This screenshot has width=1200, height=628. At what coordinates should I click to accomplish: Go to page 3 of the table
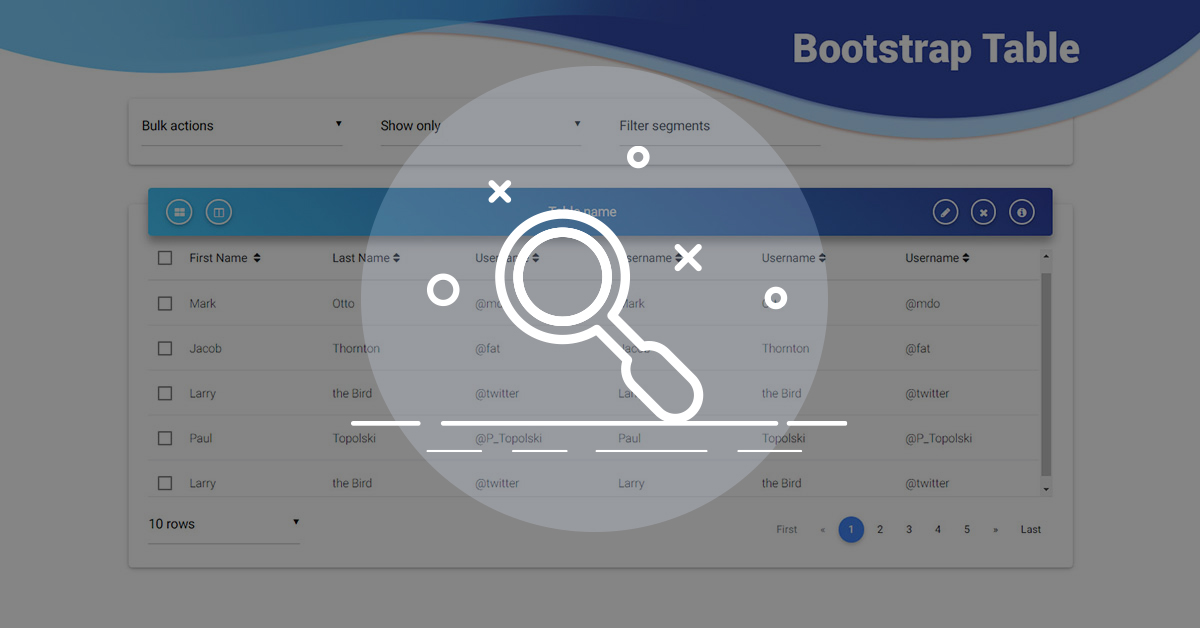[909, 529]
